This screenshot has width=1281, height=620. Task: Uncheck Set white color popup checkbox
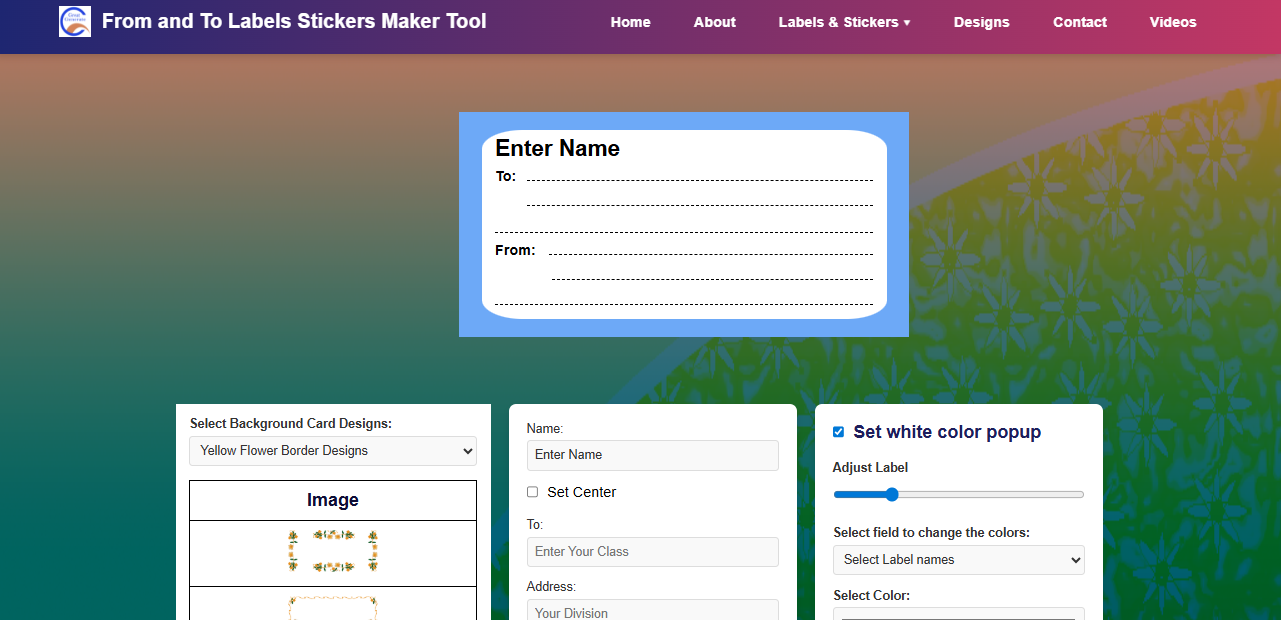pyautogui.click(x=839, y=432)
